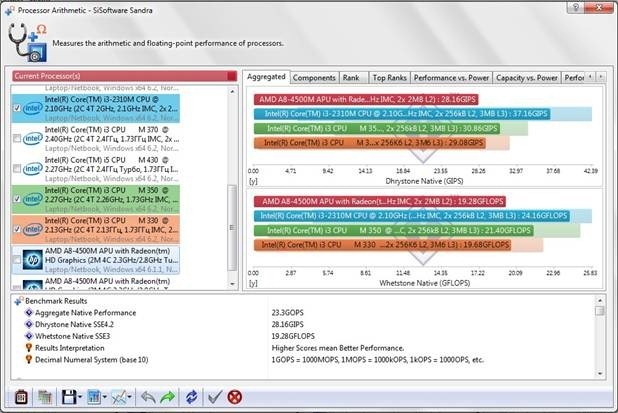The width and height of the screenshot is (618, 413).
Task: Click the results pane scroll-down arrow
Action: (600, 373)
